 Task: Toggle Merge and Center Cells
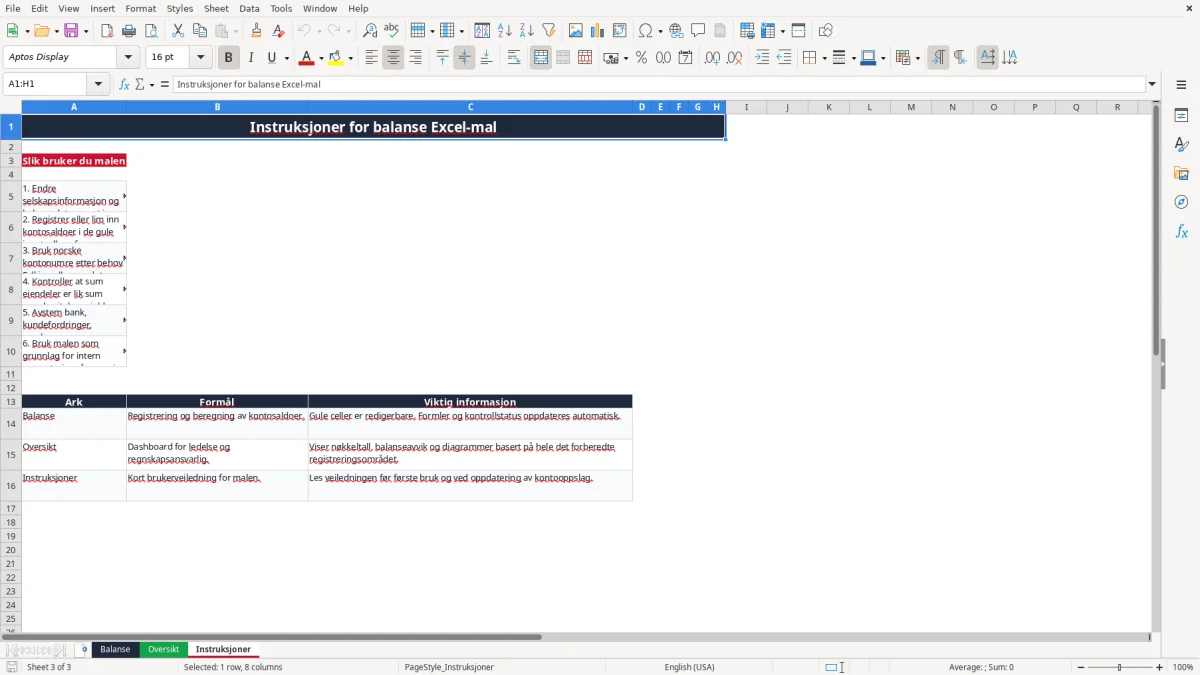click(541, 58)
